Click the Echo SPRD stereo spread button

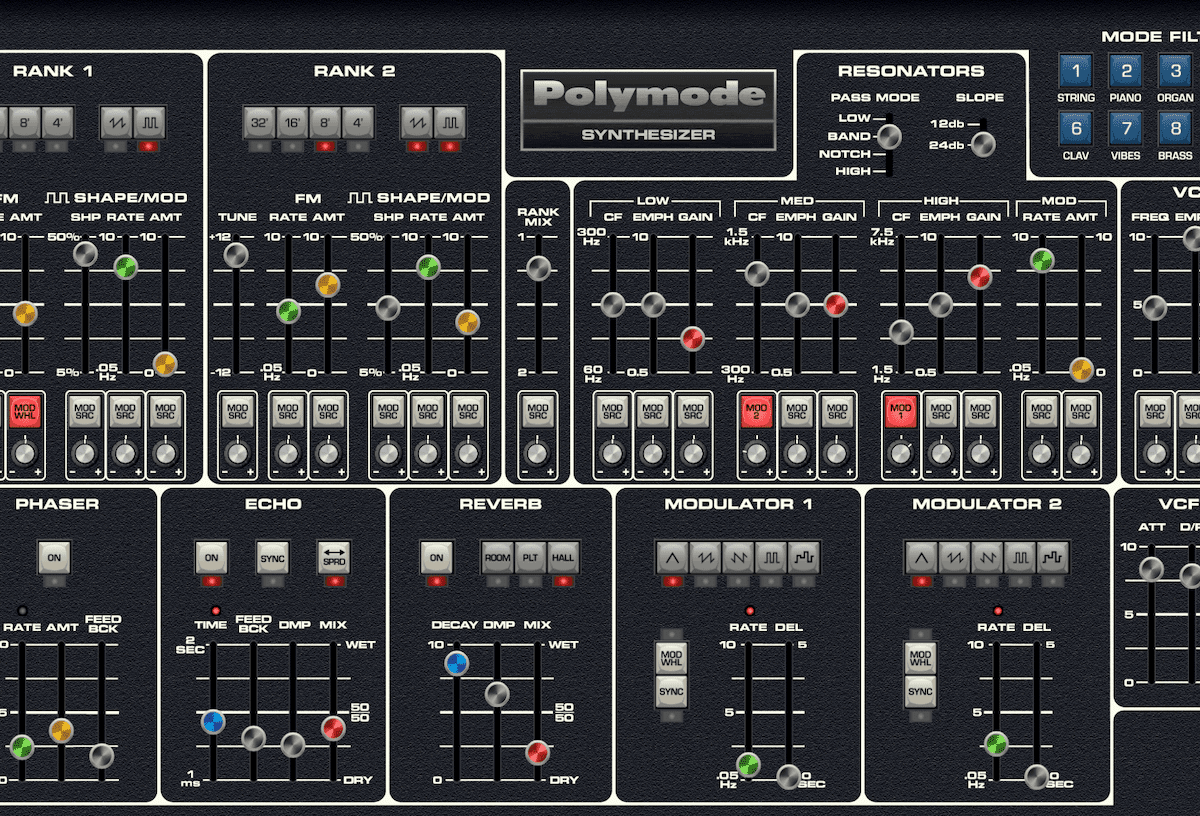click(x=333, y=557)
